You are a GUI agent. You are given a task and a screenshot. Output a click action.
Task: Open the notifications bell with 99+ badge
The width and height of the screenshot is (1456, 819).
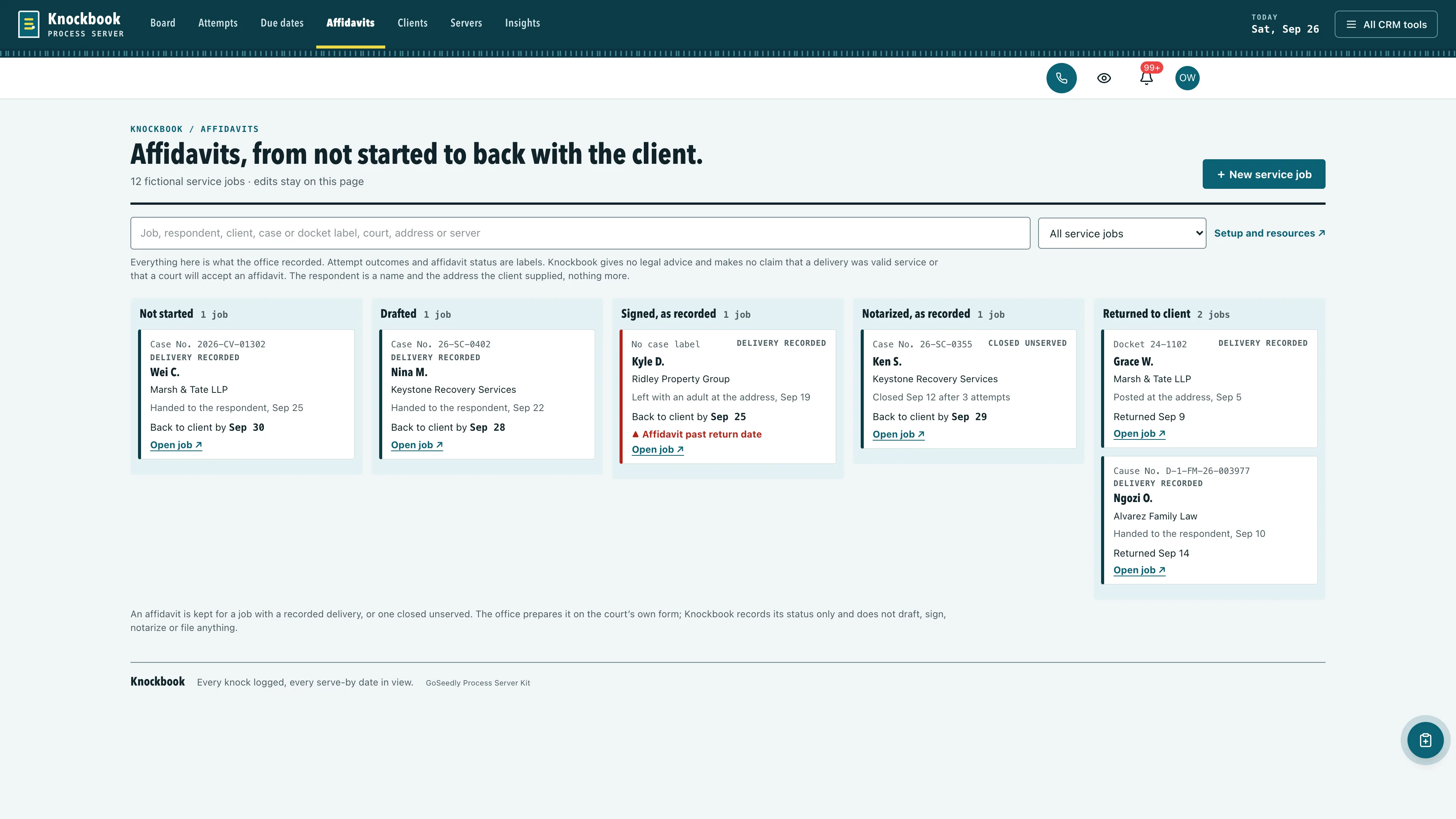[x=1146, y=77]
